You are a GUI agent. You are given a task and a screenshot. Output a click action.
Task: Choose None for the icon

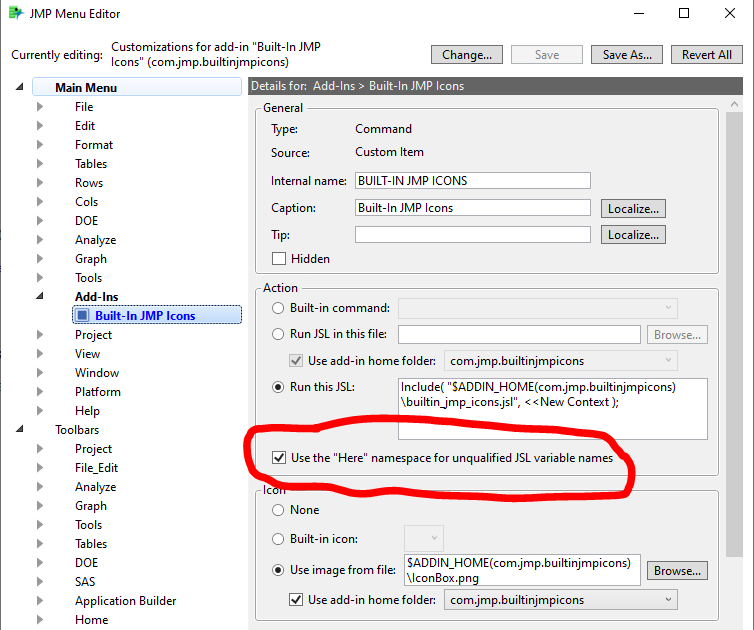coord(278,510)
